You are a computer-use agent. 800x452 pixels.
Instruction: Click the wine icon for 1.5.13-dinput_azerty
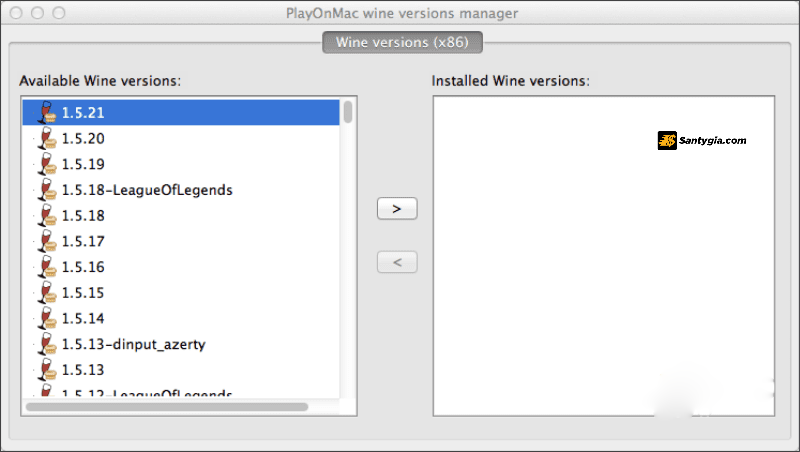[x=47, y=344]
